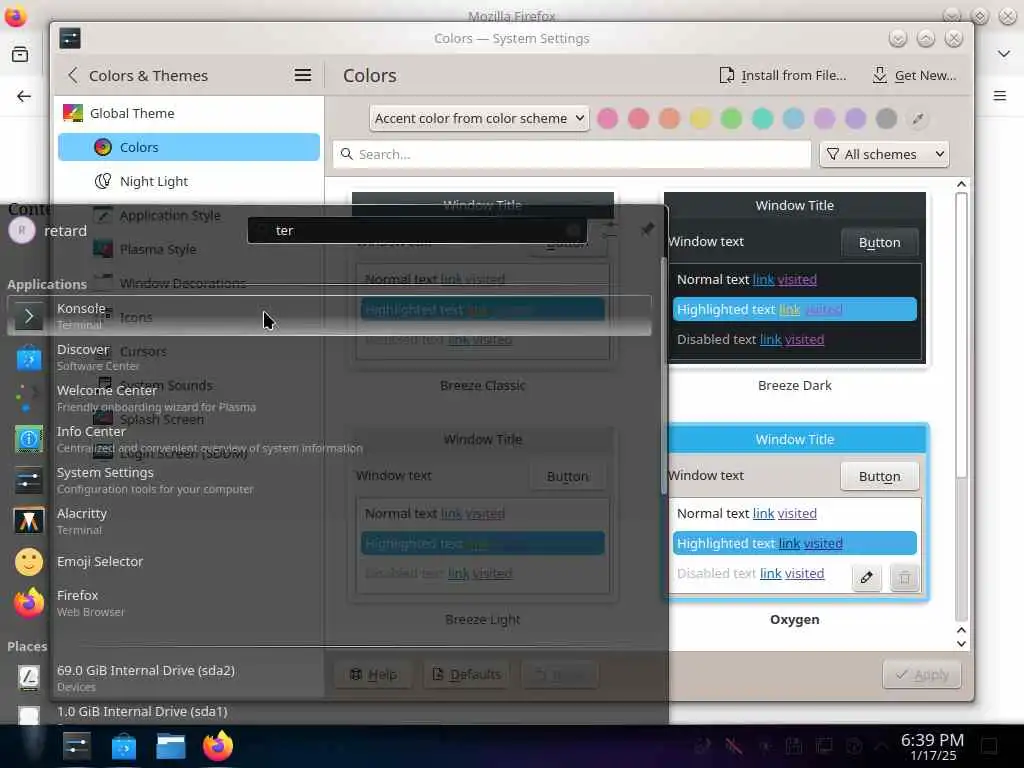Open the System Settings sidebar hamburger menu

(x=302, y=75)
